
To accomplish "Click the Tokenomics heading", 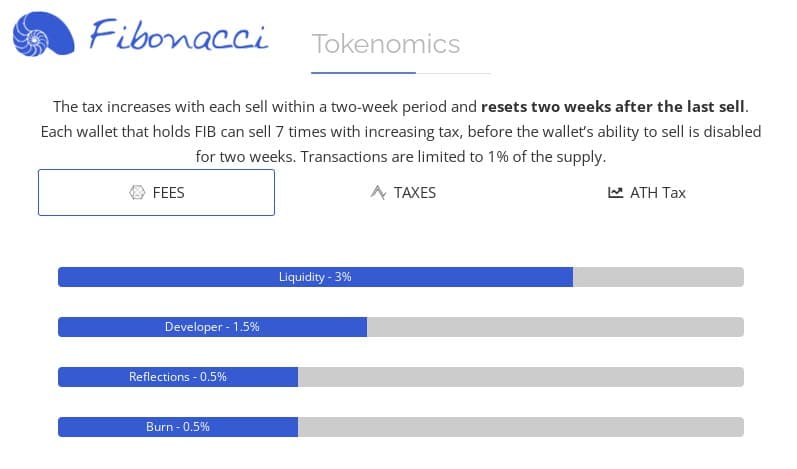I will point(386,44).
